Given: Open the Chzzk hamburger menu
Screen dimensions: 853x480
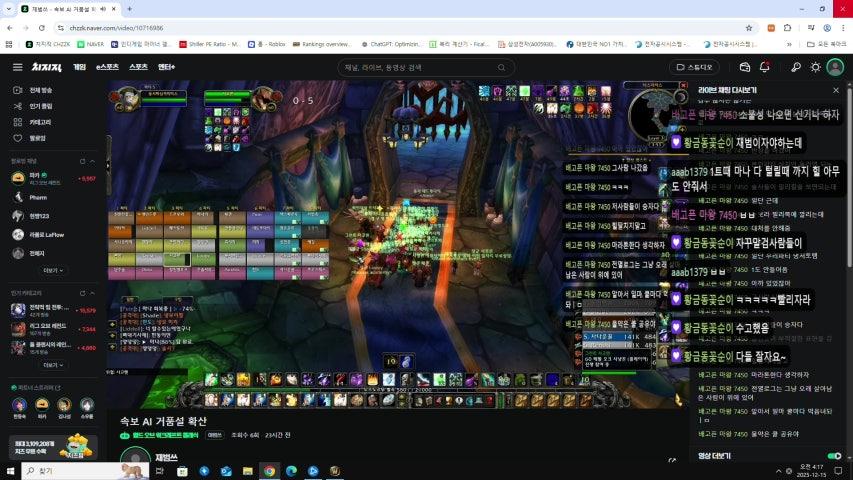Looking at the screenshot, I should click(x=17, y=67).
